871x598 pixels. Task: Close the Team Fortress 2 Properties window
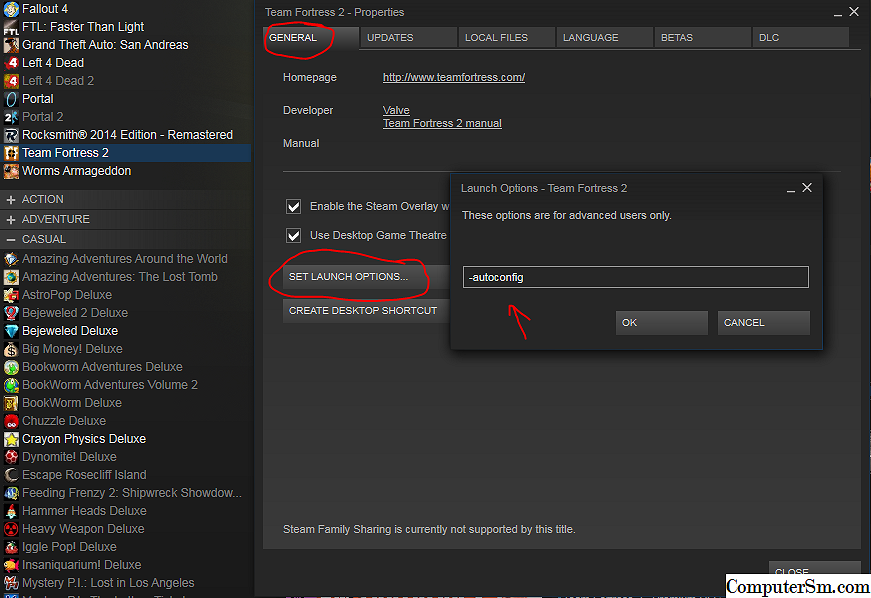pyautogui.click(x=854, y=12)
